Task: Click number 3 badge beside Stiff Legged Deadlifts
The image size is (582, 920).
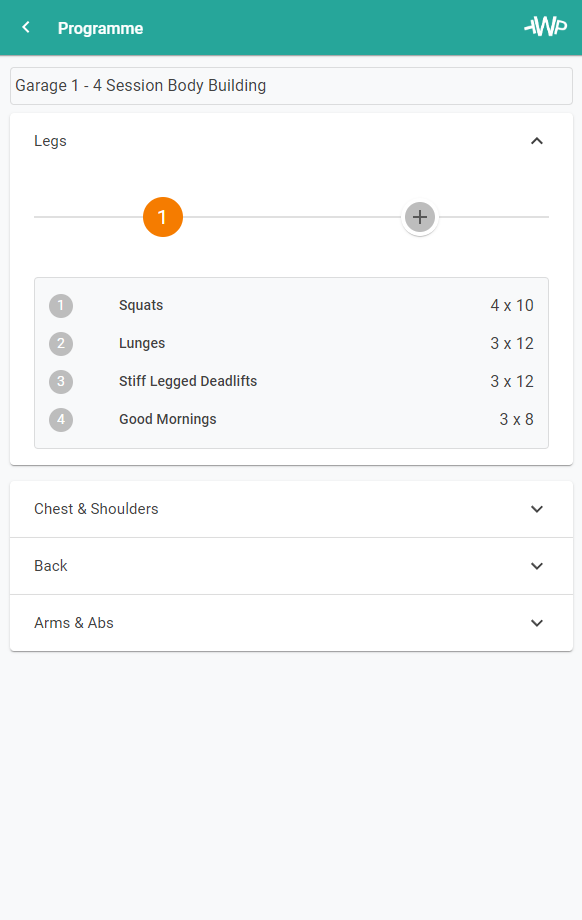Action: (61, 381)
